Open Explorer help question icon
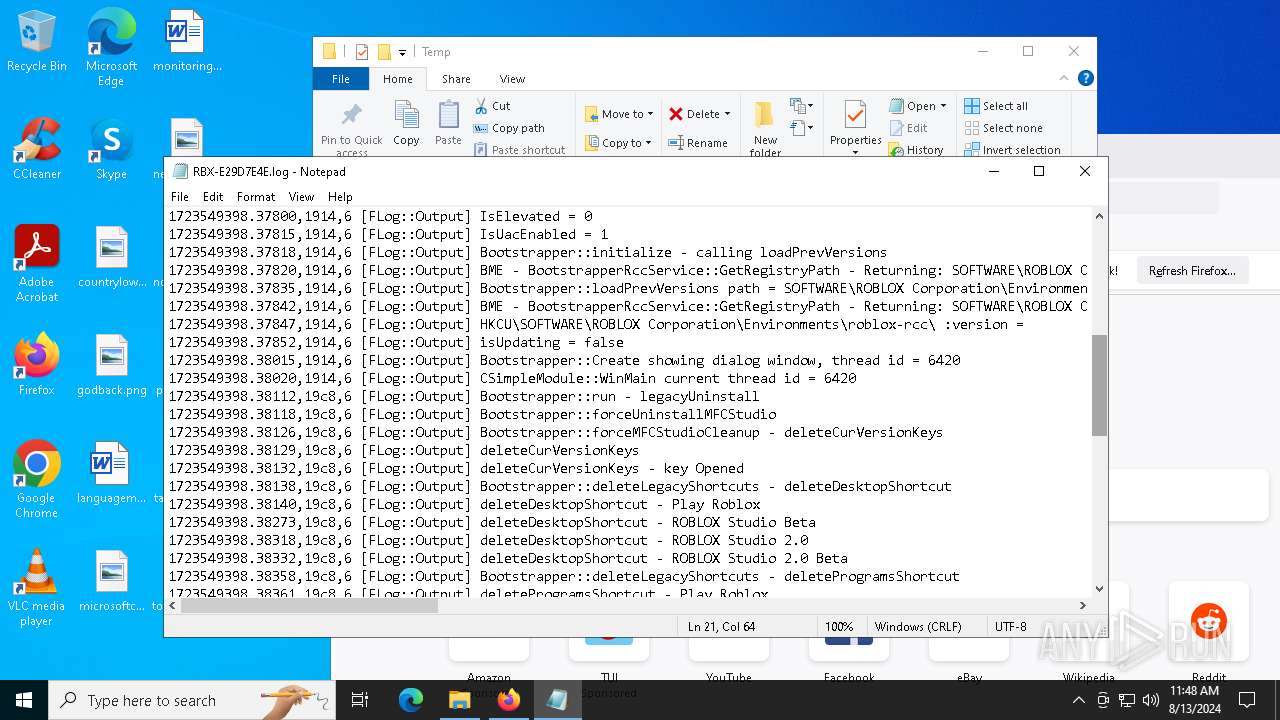The image size is (1280, 720). coord(1086,78)
